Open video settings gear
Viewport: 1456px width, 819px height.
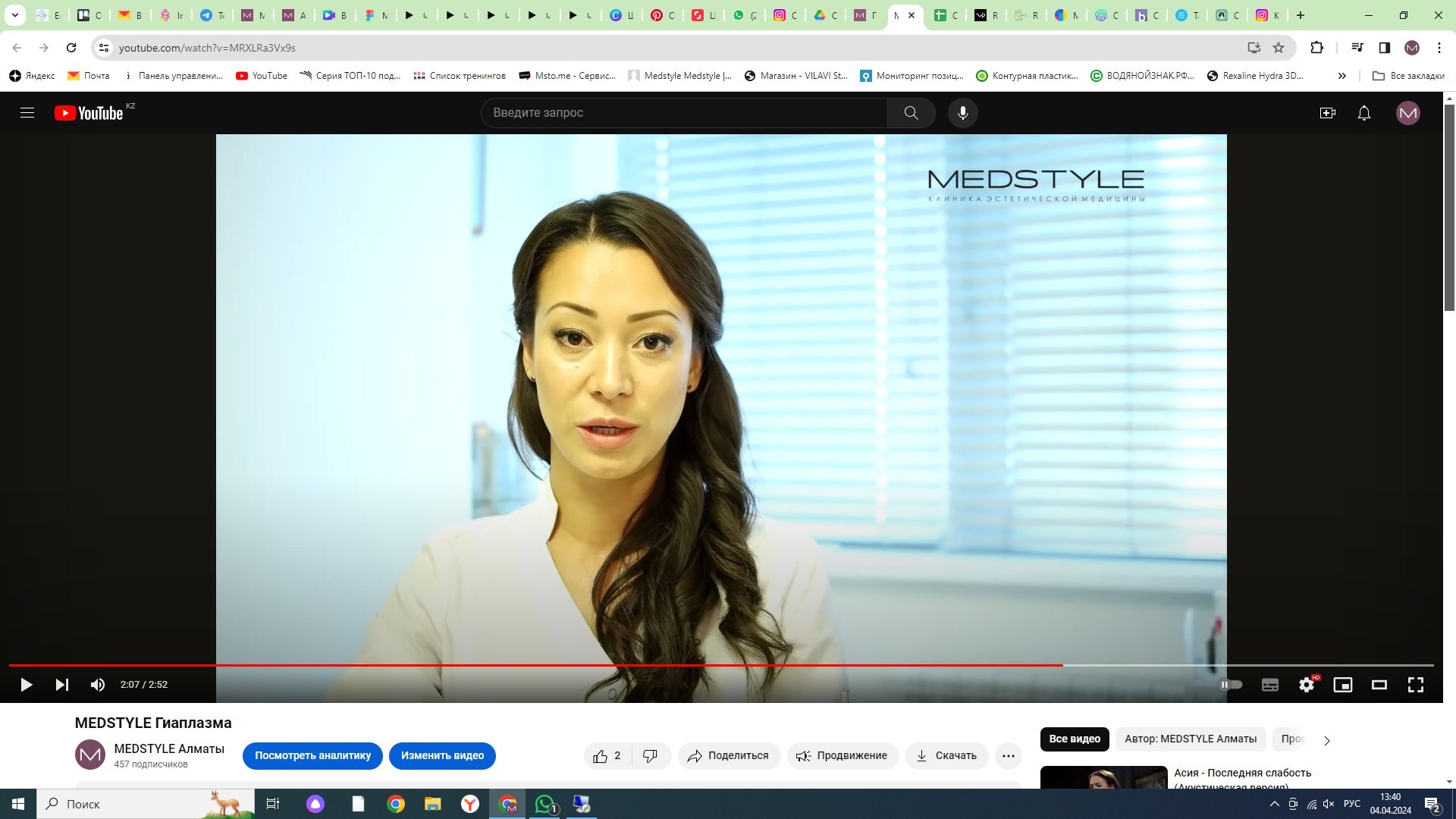tap(1306, 685)
